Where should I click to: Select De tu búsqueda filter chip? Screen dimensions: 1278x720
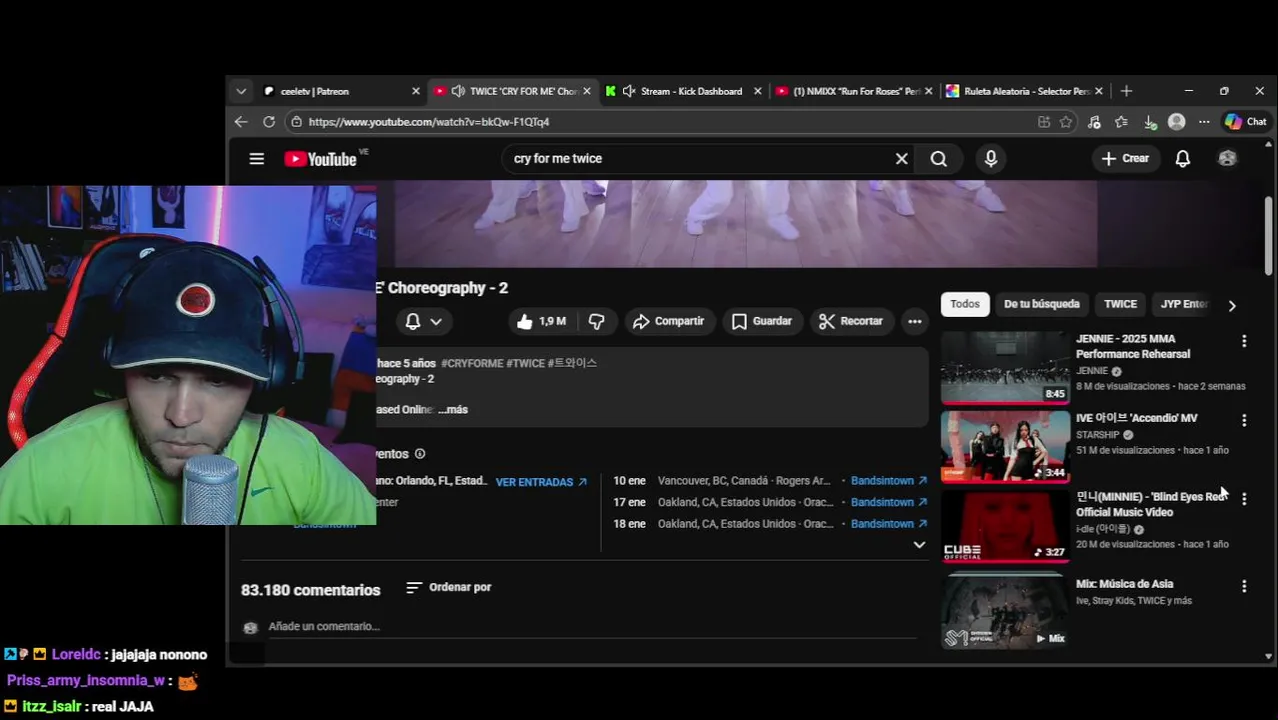click(x=1042, y=304)
